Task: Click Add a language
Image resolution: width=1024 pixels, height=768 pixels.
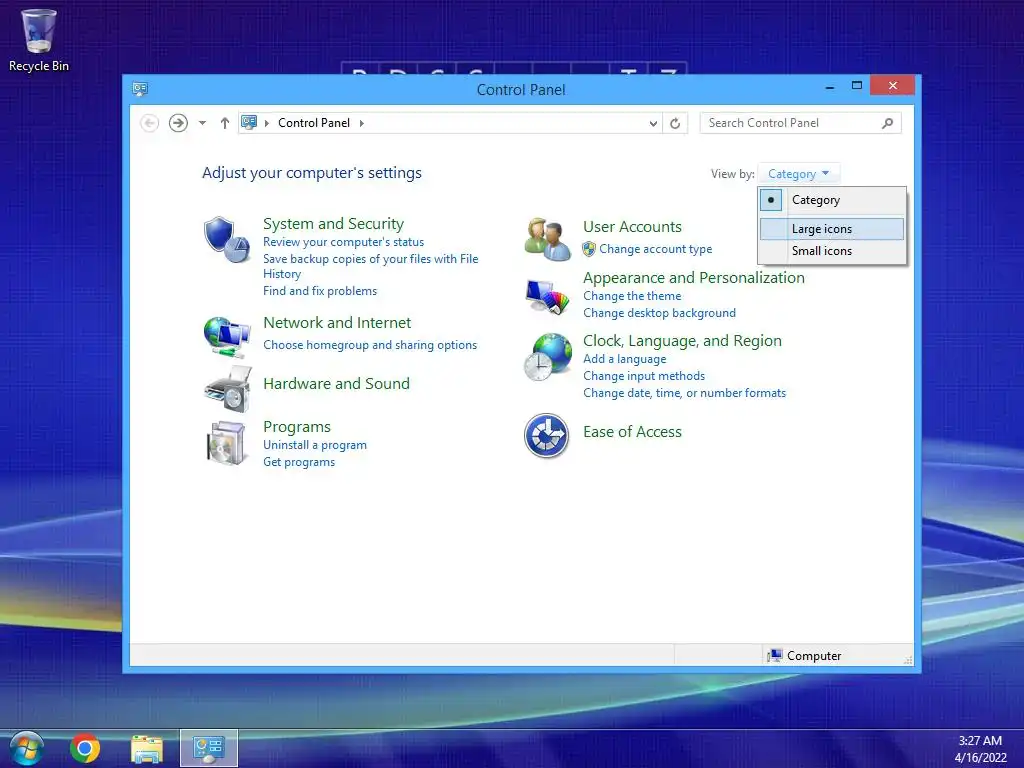Action: pyautogui.click(x=625, y=359)
